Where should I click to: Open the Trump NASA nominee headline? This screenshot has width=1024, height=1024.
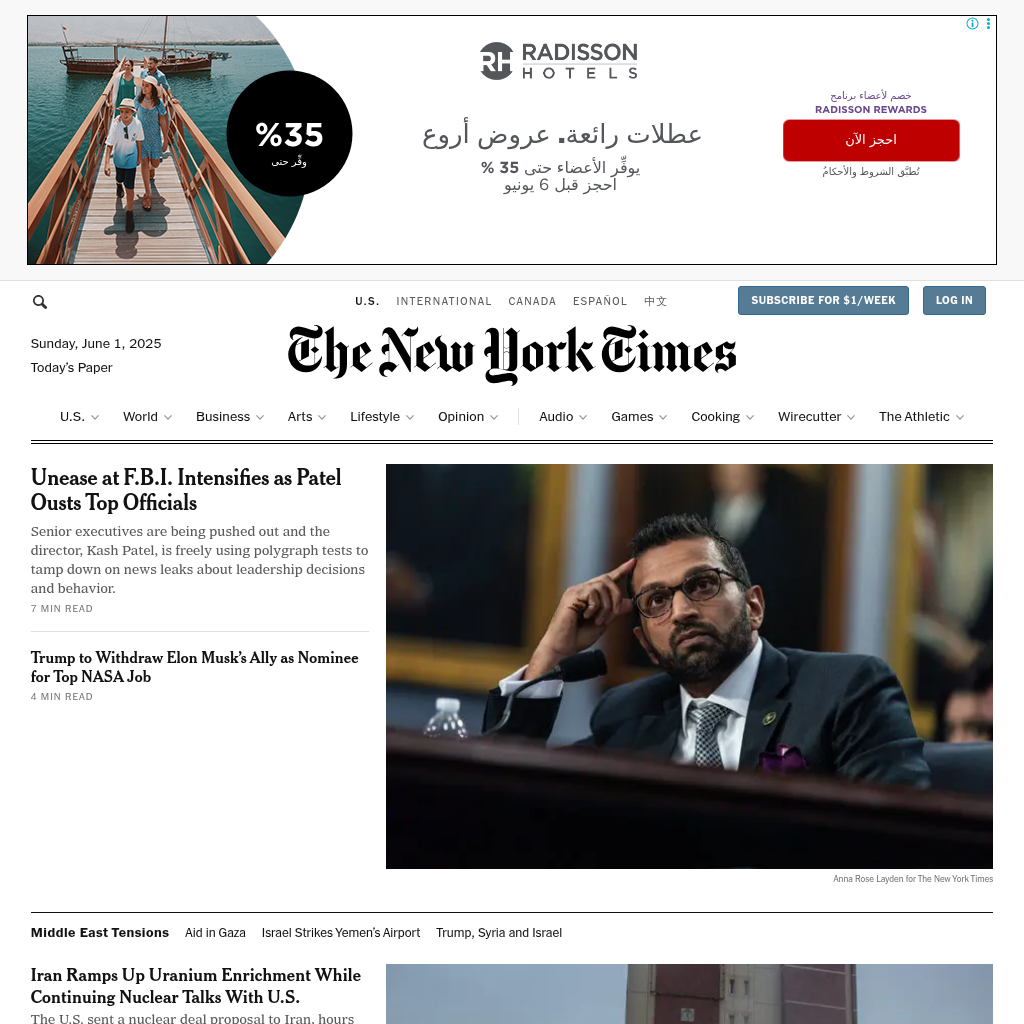pos(195,667)
